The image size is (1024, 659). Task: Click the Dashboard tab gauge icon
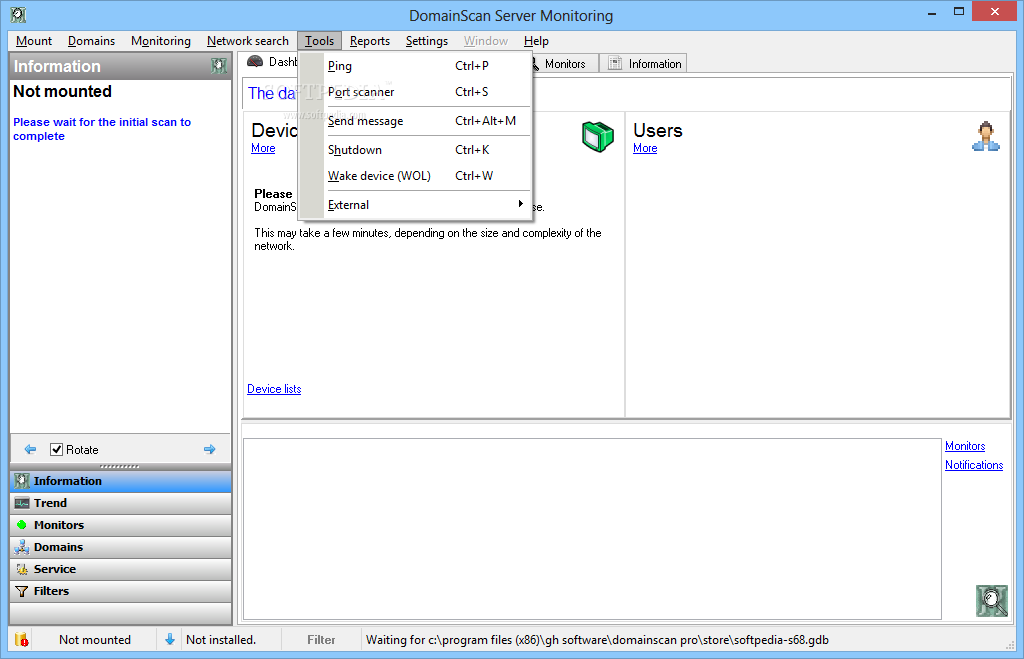pyautogui.click(x=255, y=61)
